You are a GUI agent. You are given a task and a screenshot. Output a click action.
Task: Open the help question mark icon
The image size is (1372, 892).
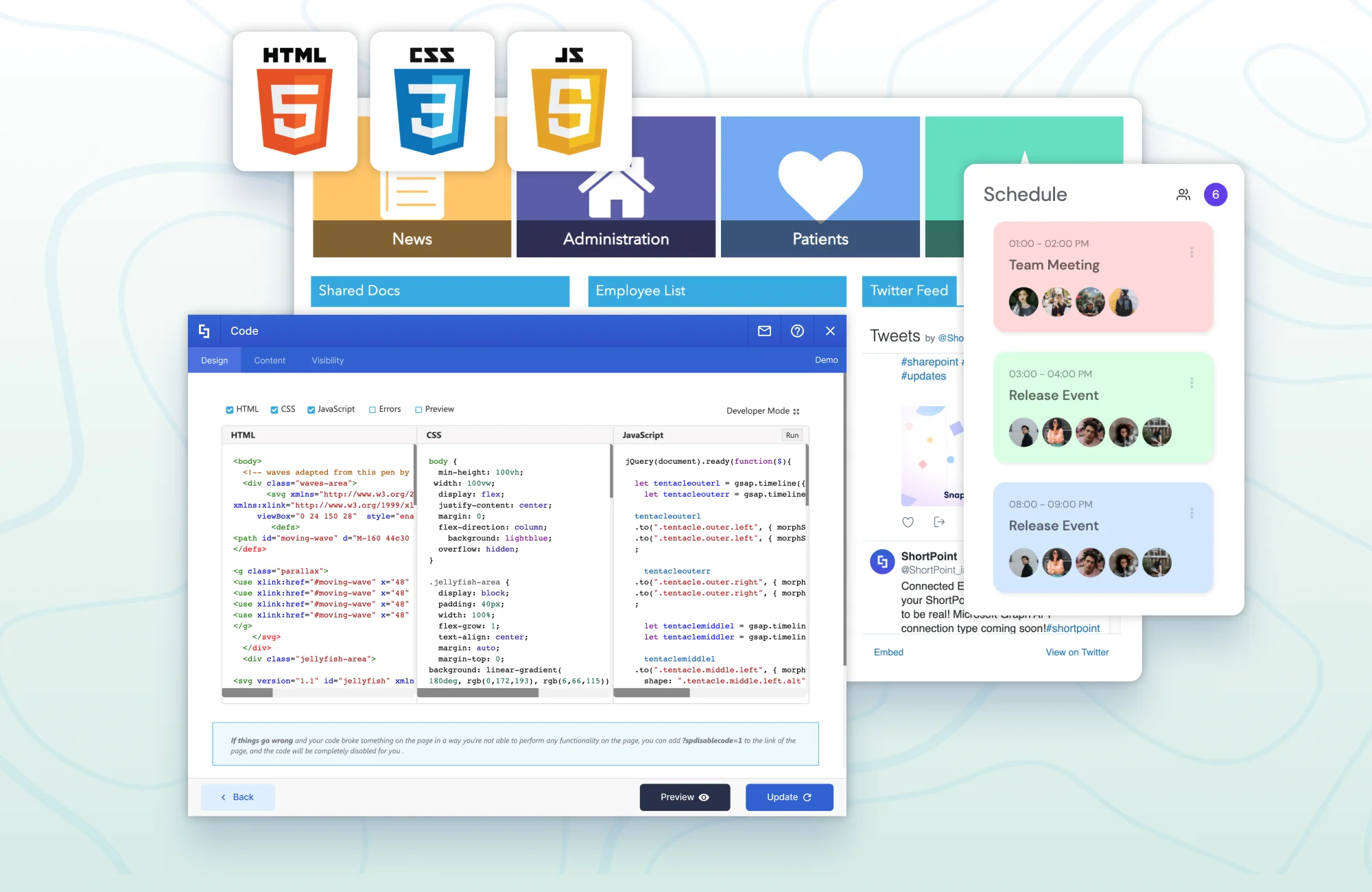797,331
